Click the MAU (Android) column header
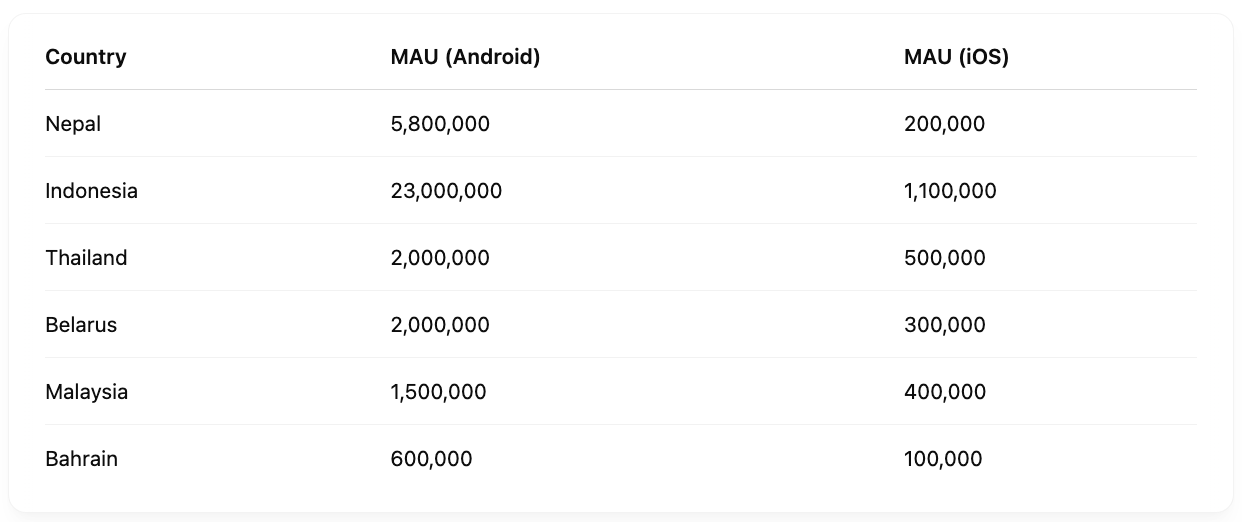Screen dimensions: 1242x522 click(465, 57)
